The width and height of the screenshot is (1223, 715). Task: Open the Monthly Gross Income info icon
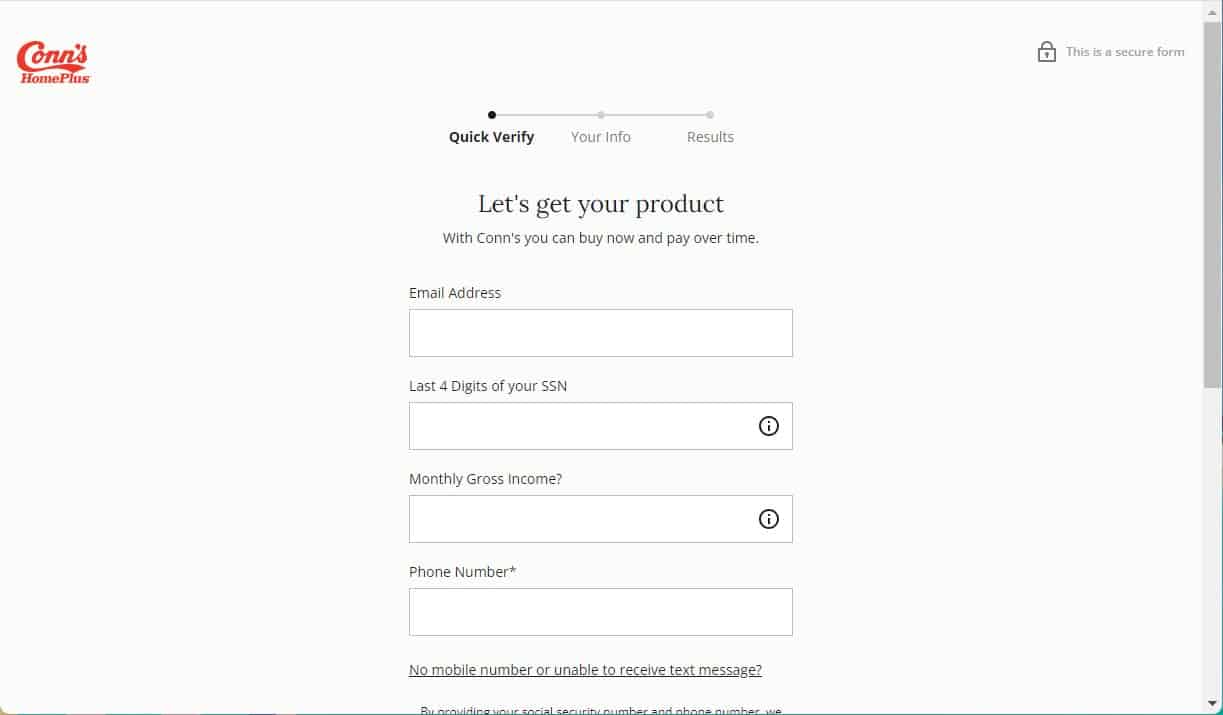point(768,518)
